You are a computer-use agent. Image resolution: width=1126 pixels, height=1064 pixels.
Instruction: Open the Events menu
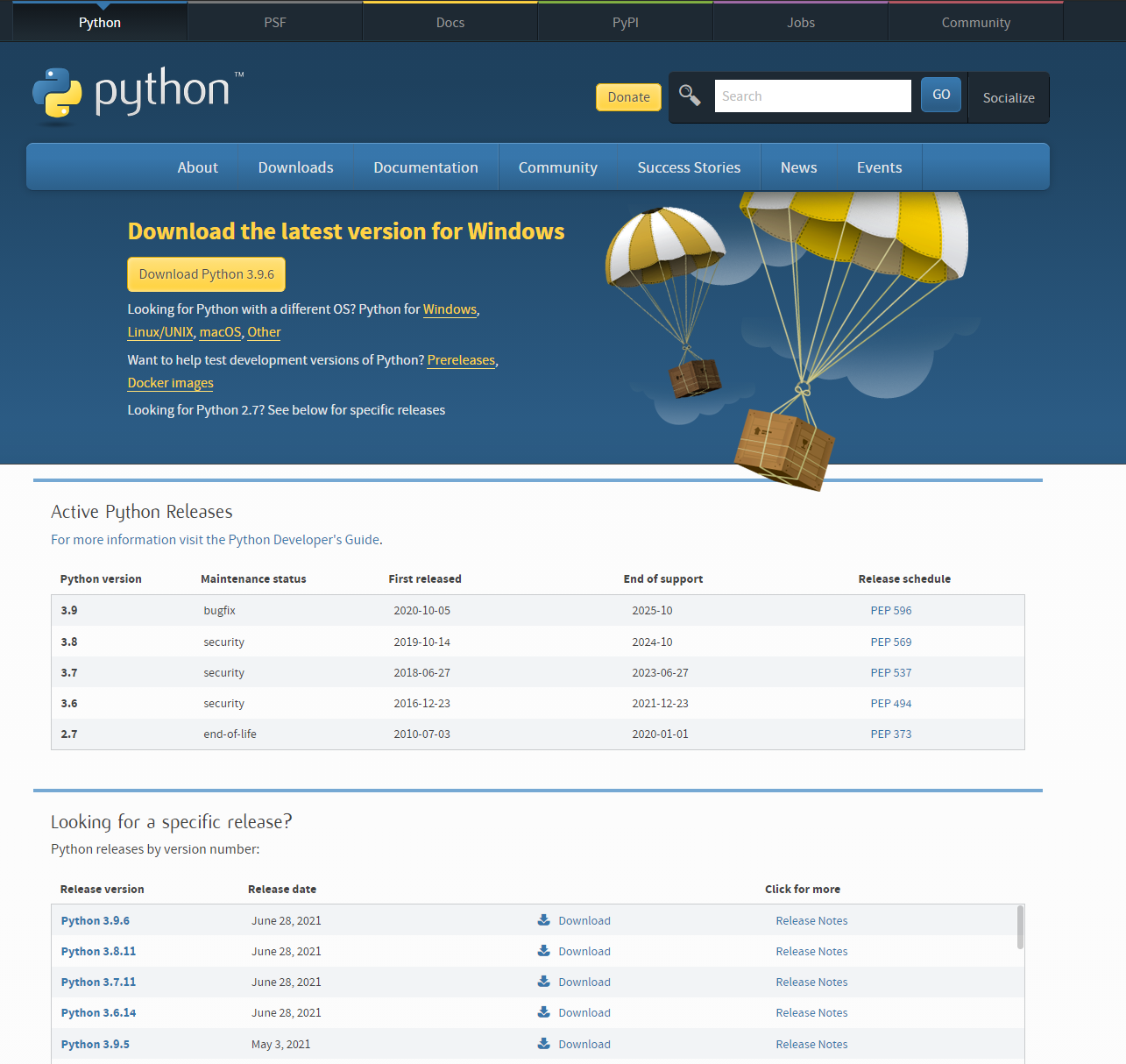point(880,167)
